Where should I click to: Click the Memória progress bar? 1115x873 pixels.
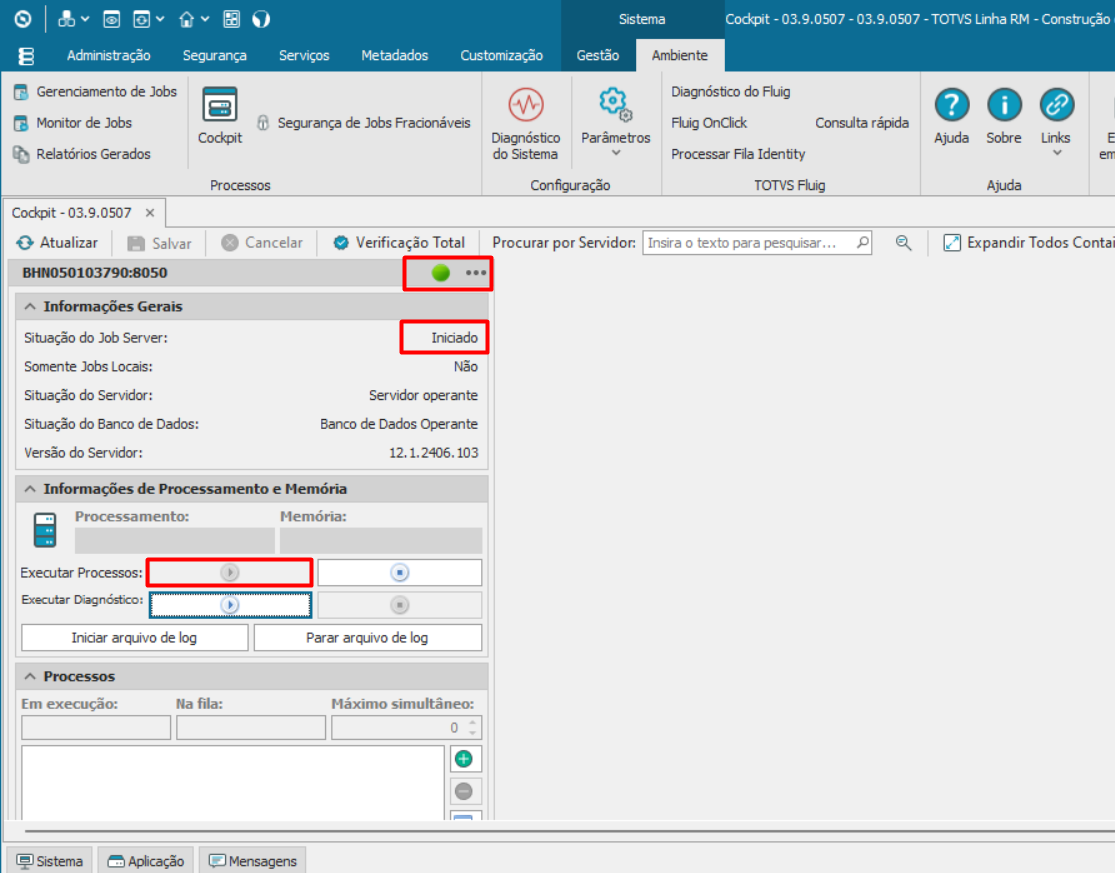pyautogui.click(x=381, y=541)
